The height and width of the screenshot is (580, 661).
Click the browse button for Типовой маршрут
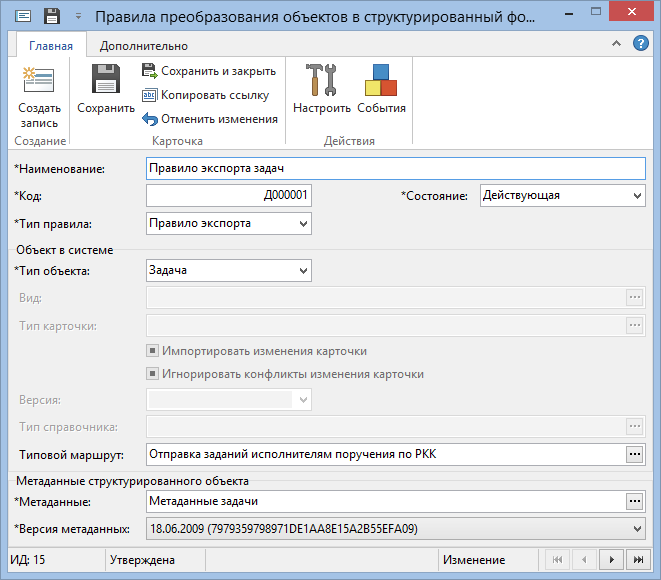pos(633,454)
